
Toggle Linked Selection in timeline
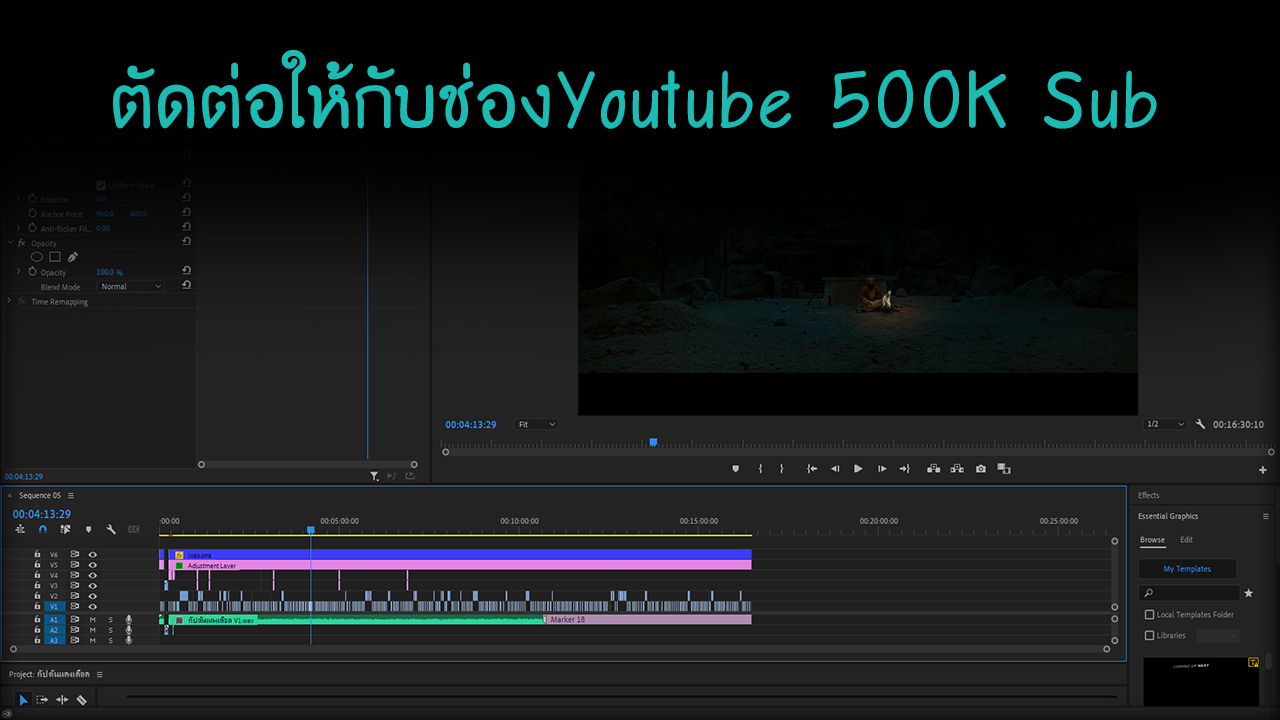[65, 530]
